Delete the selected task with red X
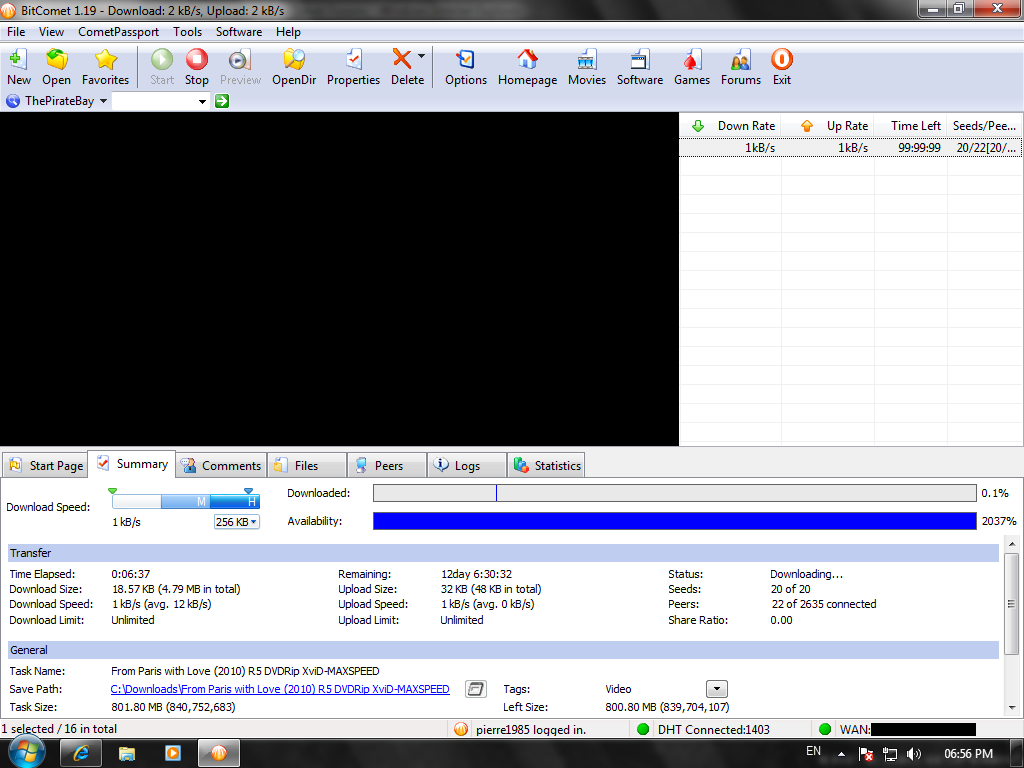Image resolution: width=1024 pixels, height=768 pixels. tap(402, 59)
